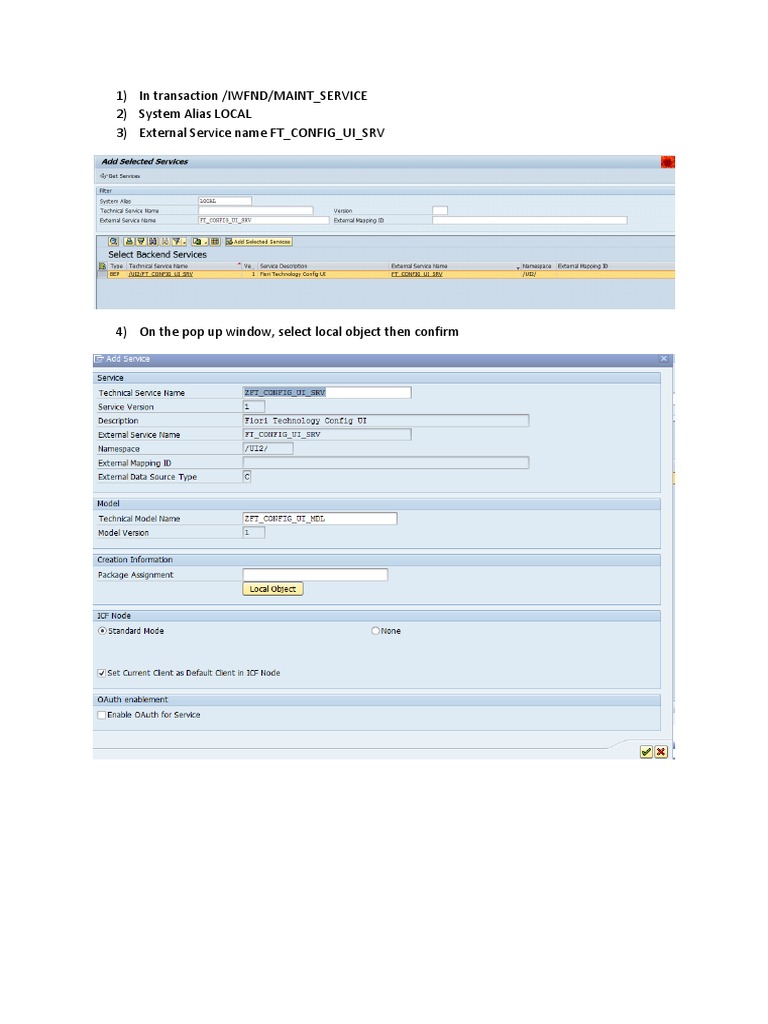Click the External Service Name column header
Screen dimensions: 768x1024
click(x=455, y=266)
